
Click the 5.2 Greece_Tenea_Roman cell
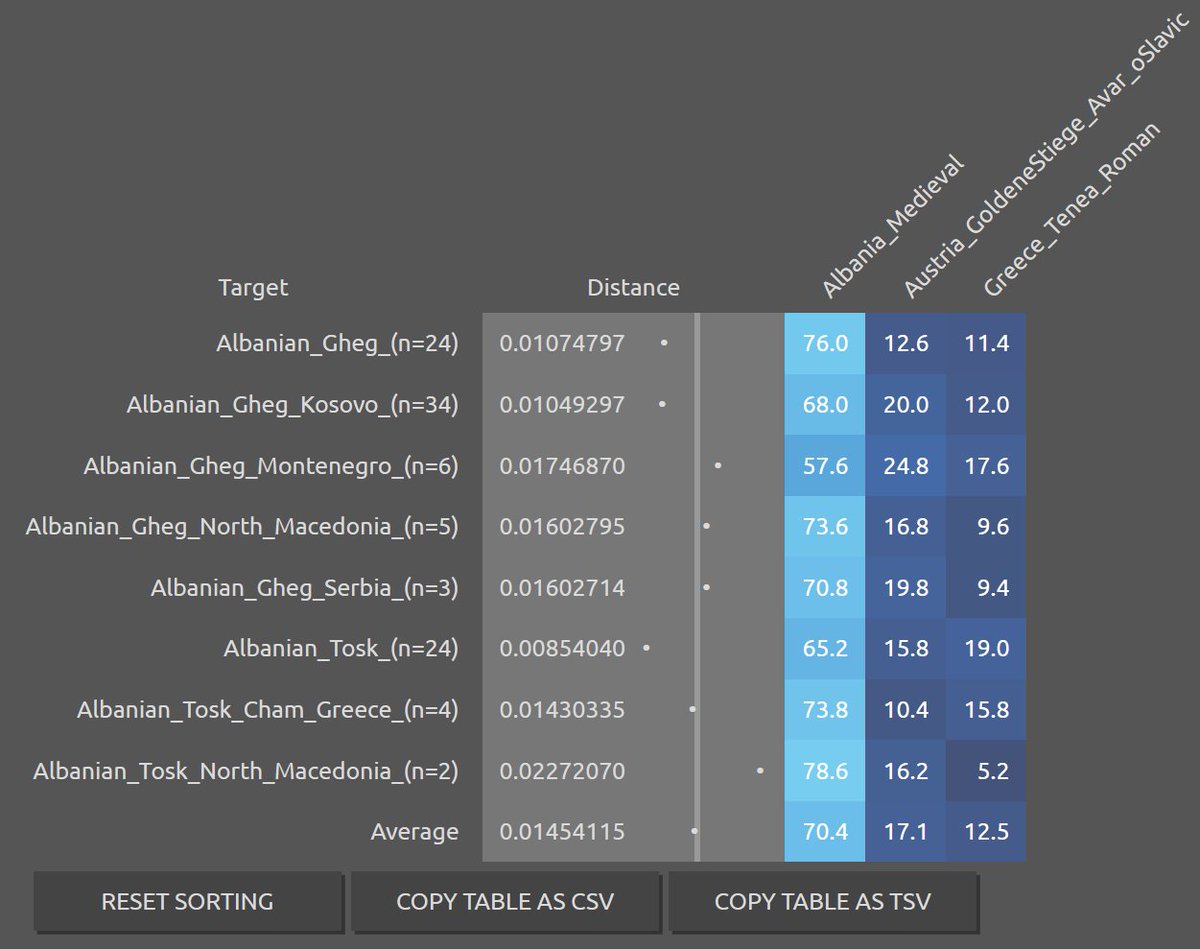click(x=986, y=771)
